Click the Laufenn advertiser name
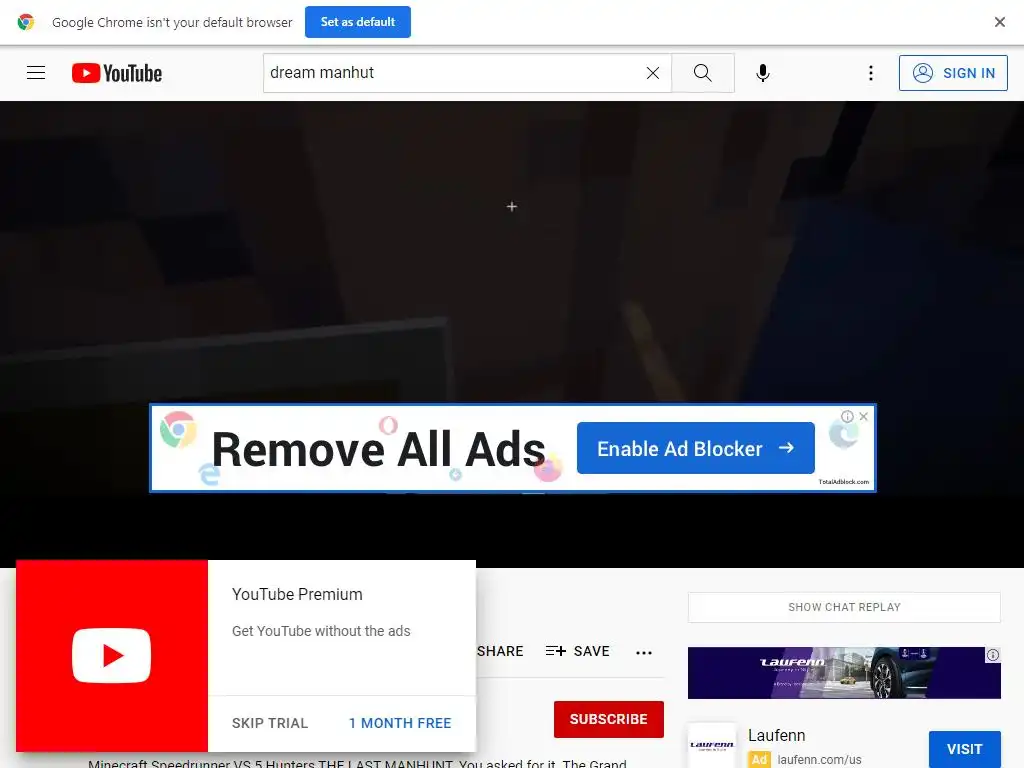 coord(776,735)
